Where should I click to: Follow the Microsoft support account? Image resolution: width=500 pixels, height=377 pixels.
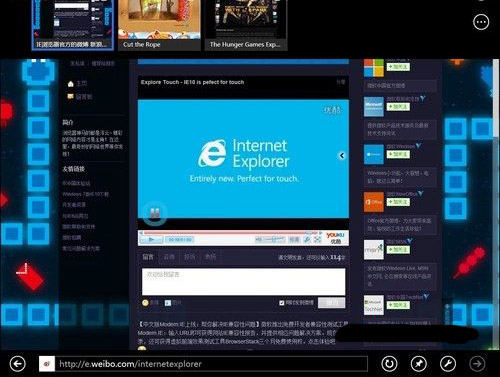point(398,107)
